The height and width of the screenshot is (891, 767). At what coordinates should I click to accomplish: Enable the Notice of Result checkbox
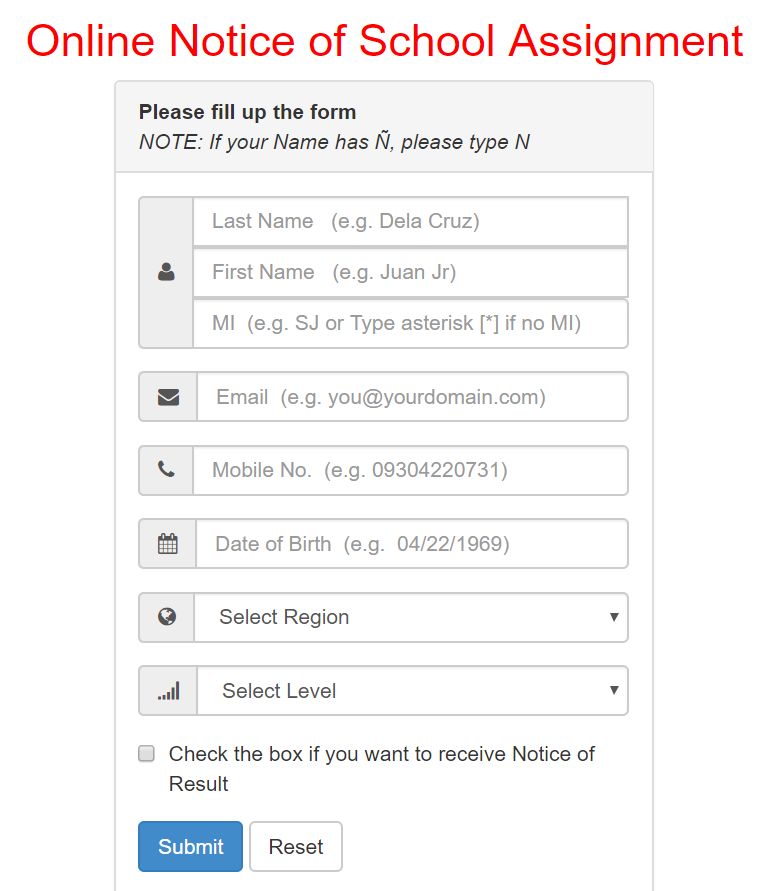[147, 753]
